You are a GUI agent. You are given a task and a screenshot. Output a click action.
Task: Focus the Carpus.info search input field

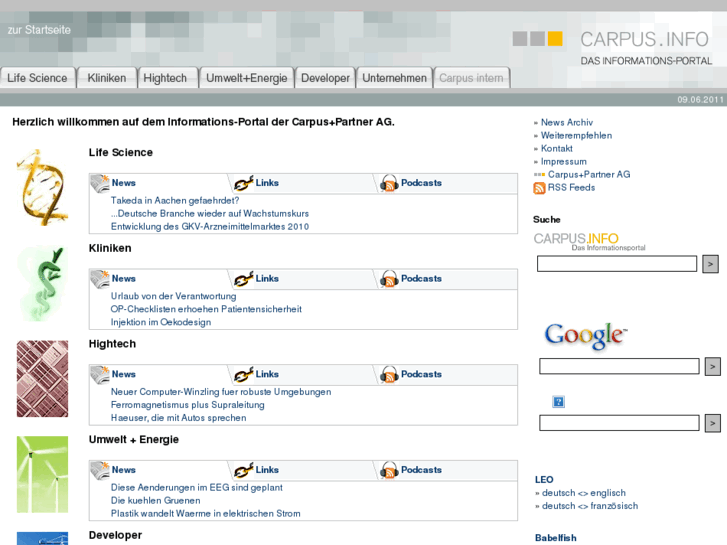[617, 264]
